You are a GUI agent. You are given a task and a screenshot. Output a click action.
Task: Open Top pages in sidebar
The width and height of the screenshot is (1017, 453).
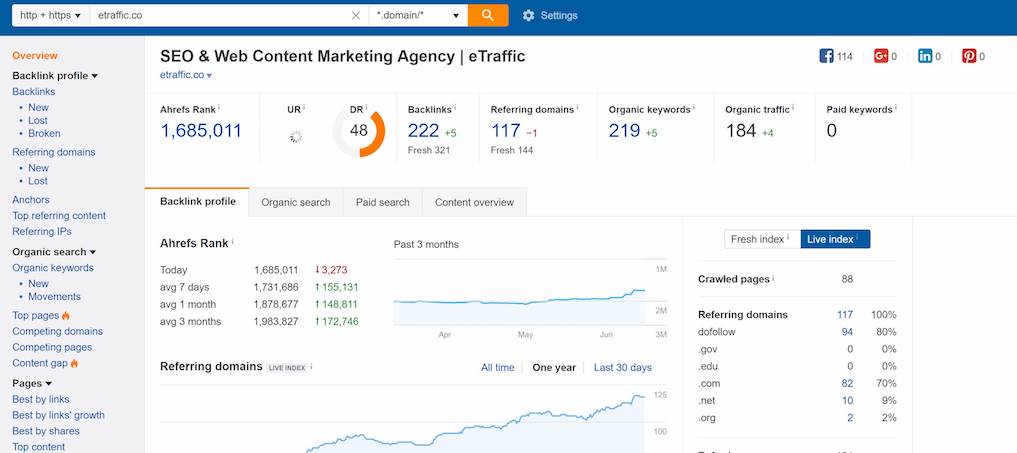pyautogui.click(x=36, y=315)
